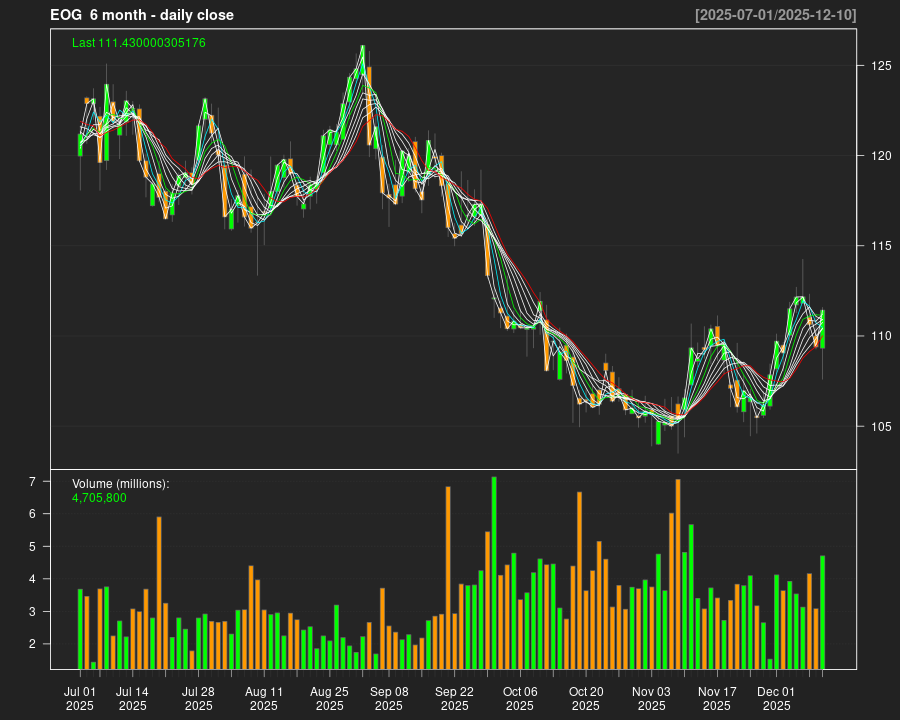
Task: Select the 4,705,800 volume value text
Action: [99, 498]
